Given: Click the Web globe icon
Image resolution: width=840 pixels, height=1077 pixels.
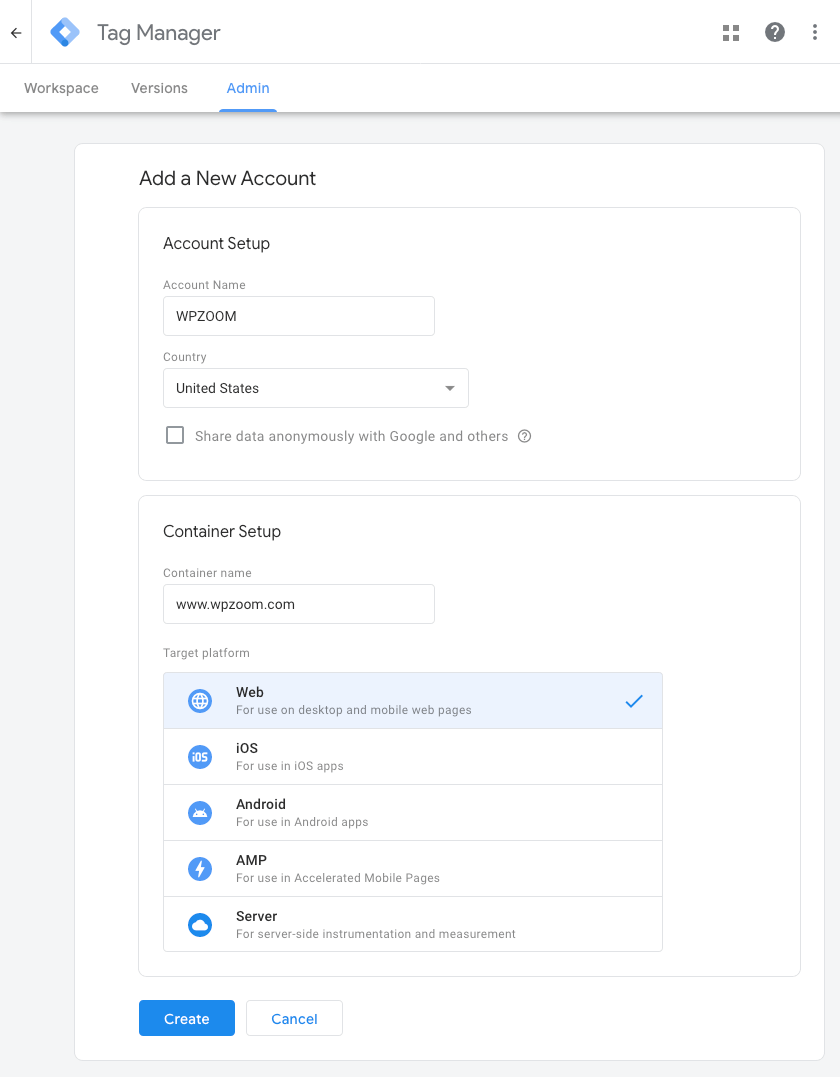Looking at the screenshot, I should [x=200, y=701].
